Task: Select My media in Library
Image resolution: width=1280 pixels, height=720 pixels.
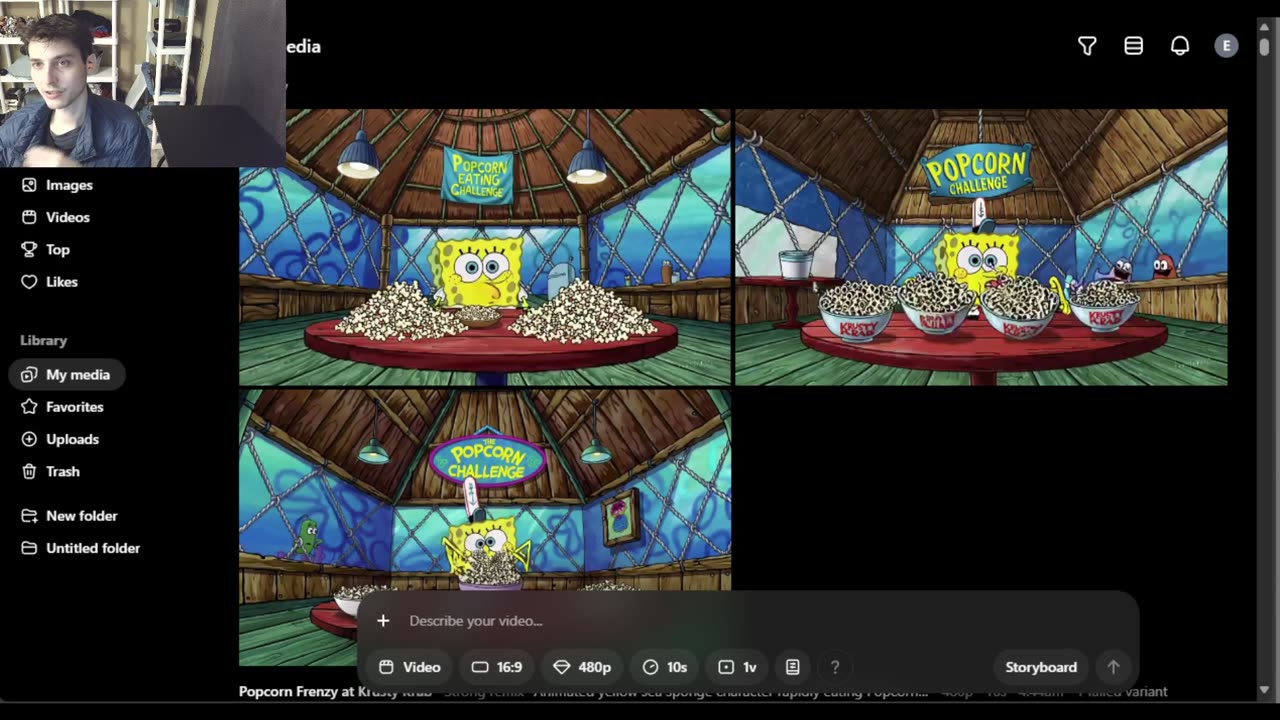Action: click(x=67, y=374)
